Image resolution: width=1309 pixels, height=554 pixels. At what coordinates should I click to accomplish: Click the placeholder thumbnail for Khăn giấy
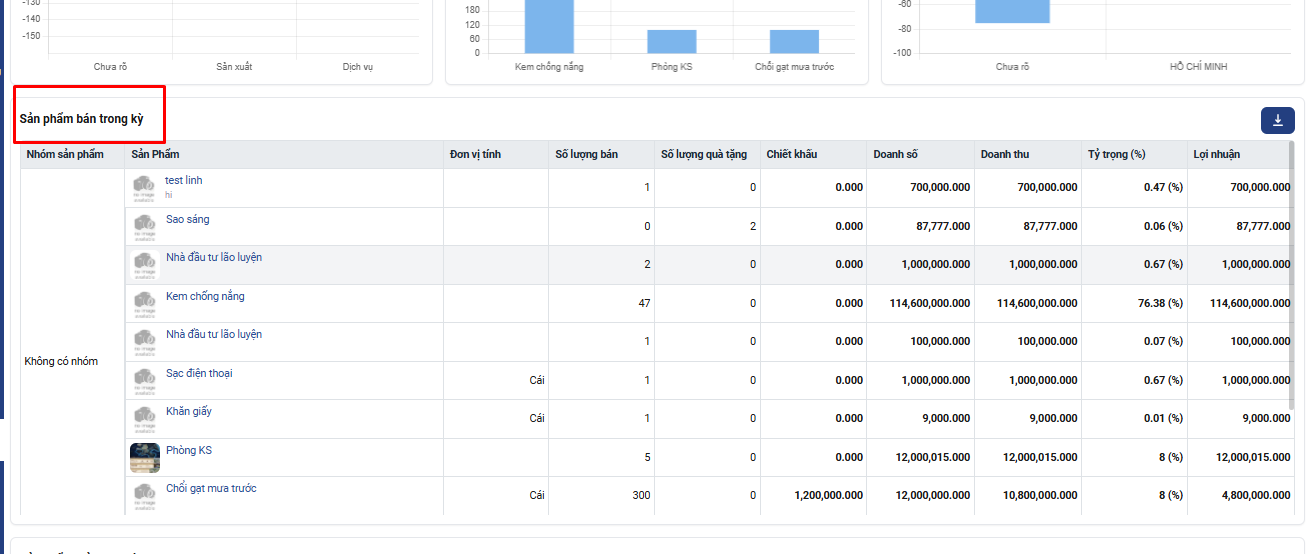[145, 418]
